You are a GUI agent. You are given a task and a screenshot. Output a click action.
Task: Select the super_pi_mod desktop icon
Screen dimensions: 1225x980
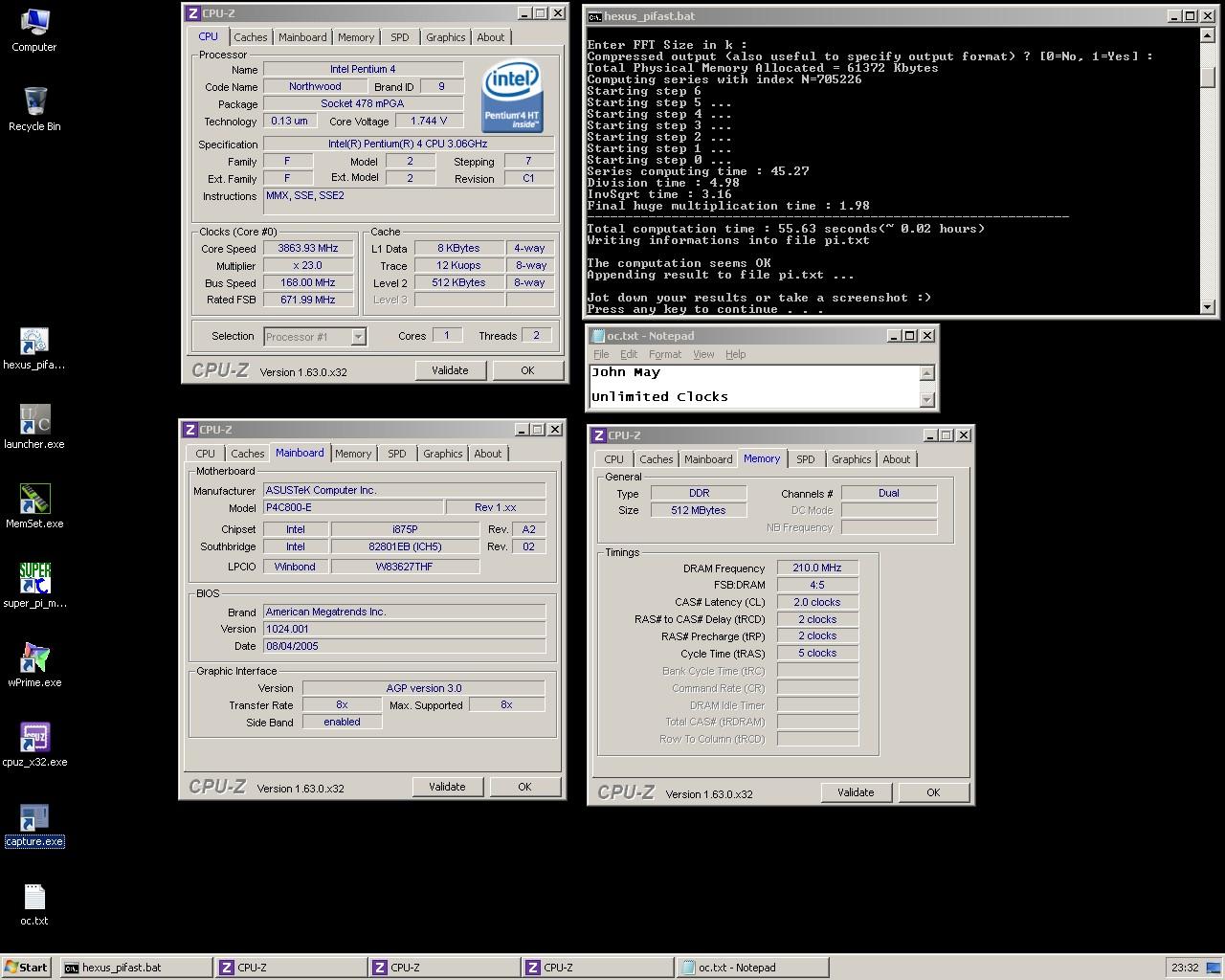34,586
